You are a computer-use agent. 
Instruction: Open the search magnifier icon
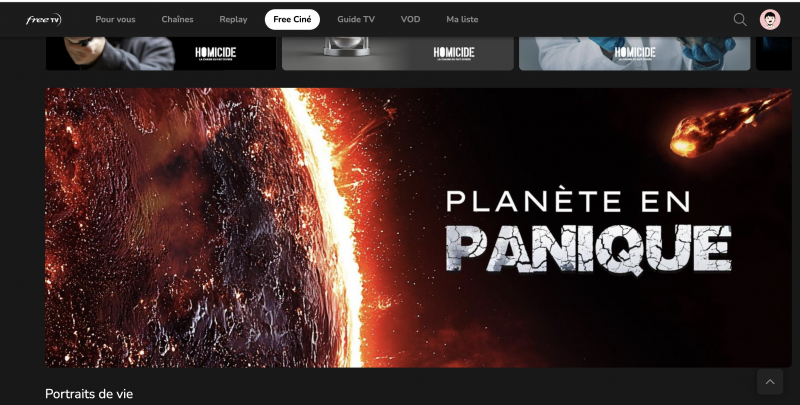click(740, 19)
